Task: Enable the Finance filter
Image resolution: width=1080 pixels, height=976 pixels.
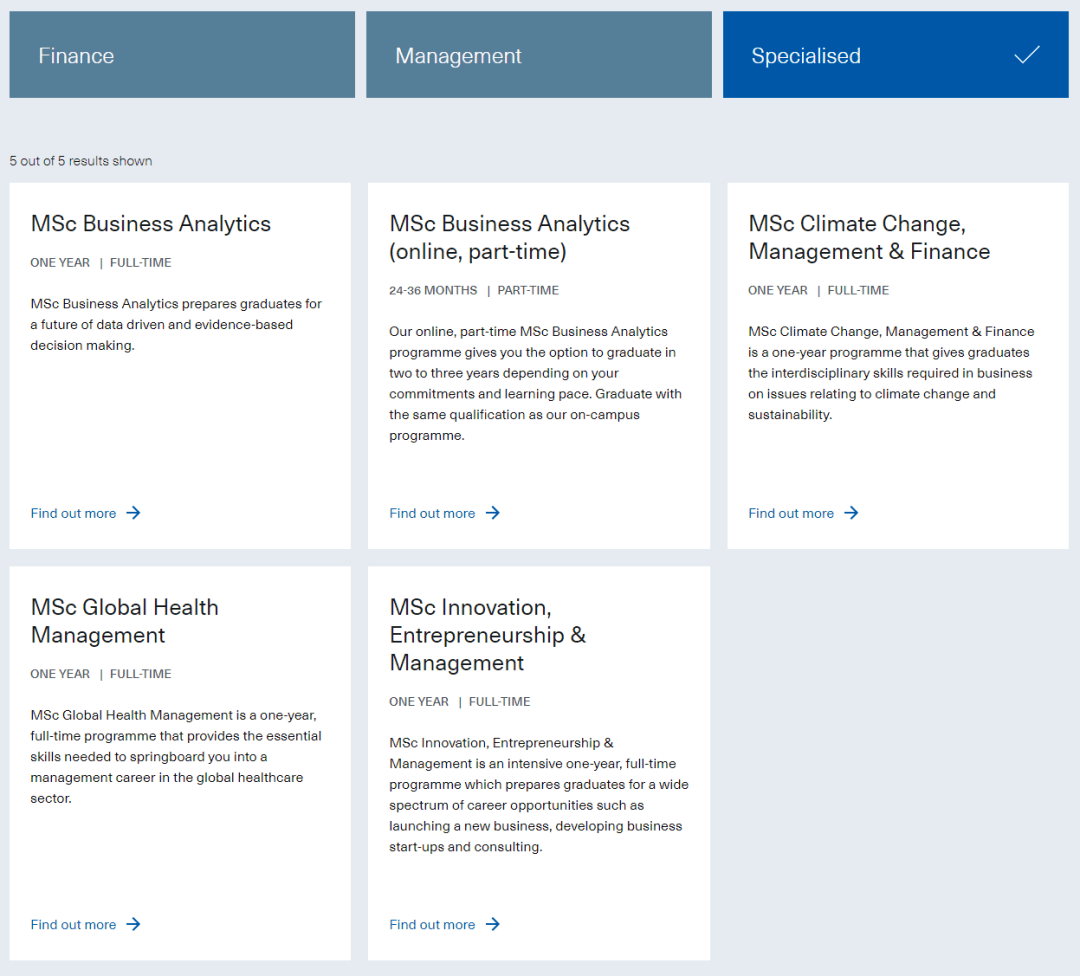Action: click(182, 55)
